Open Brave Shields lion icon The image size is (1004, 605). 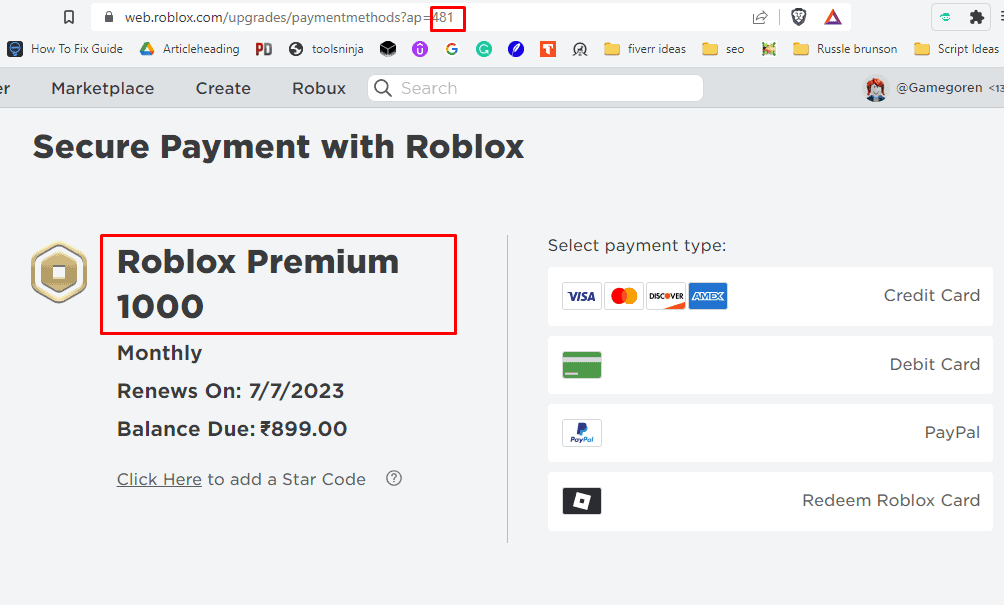click(x=798, y=17)
